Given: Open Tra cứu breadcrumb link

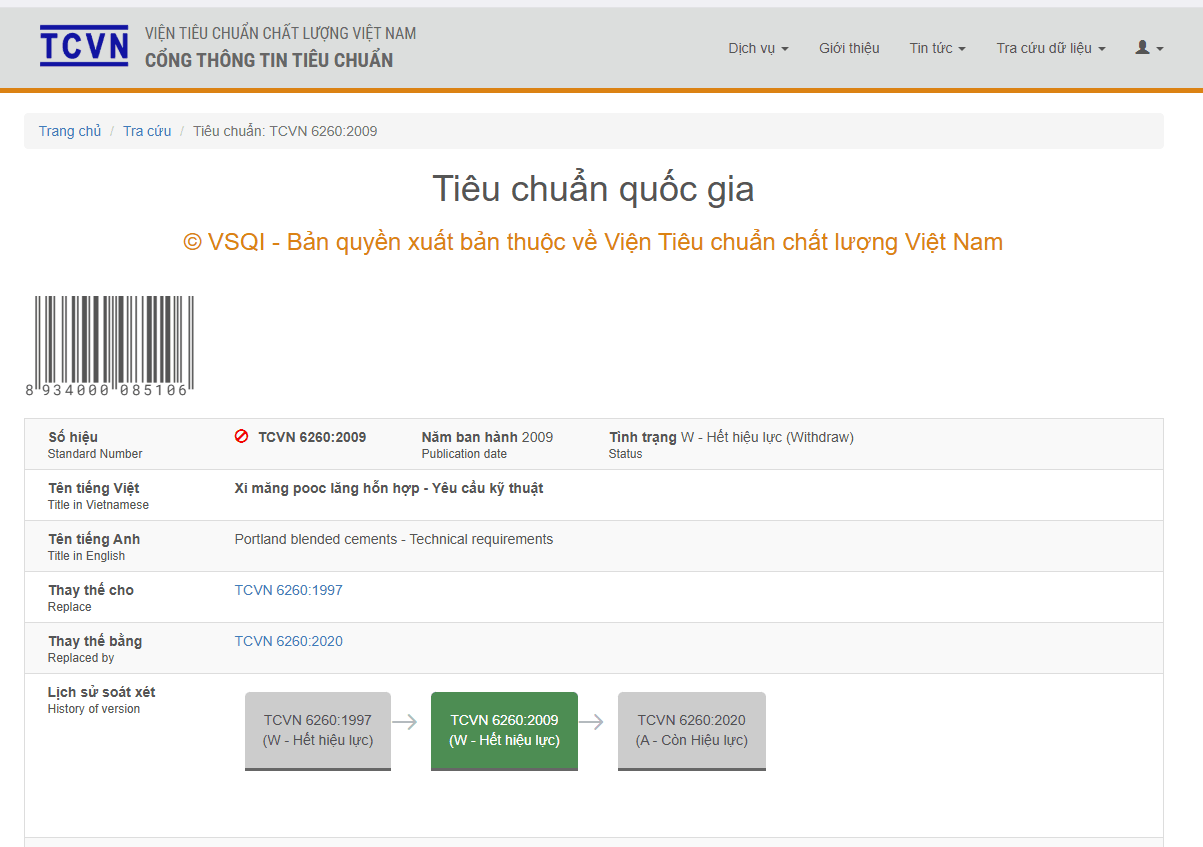Looking at the screenshot, I should 147,131.
